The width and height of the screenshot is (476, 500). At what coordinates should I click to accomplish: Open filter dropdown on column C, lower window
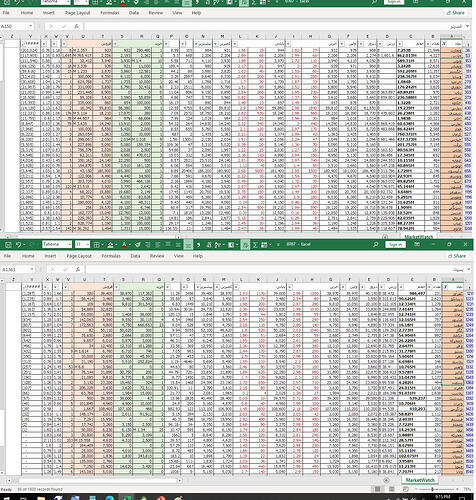click(402, 287)
